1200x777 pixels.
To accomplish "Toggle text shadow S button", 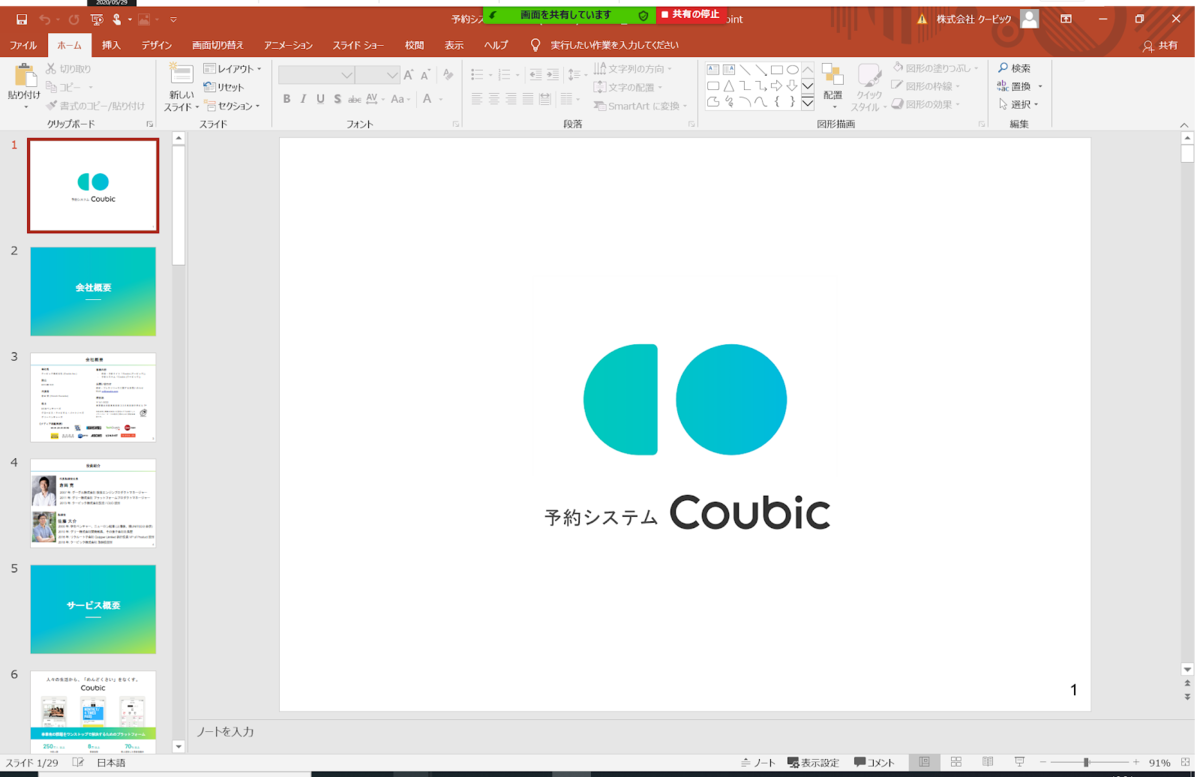I will pos(337,99).
